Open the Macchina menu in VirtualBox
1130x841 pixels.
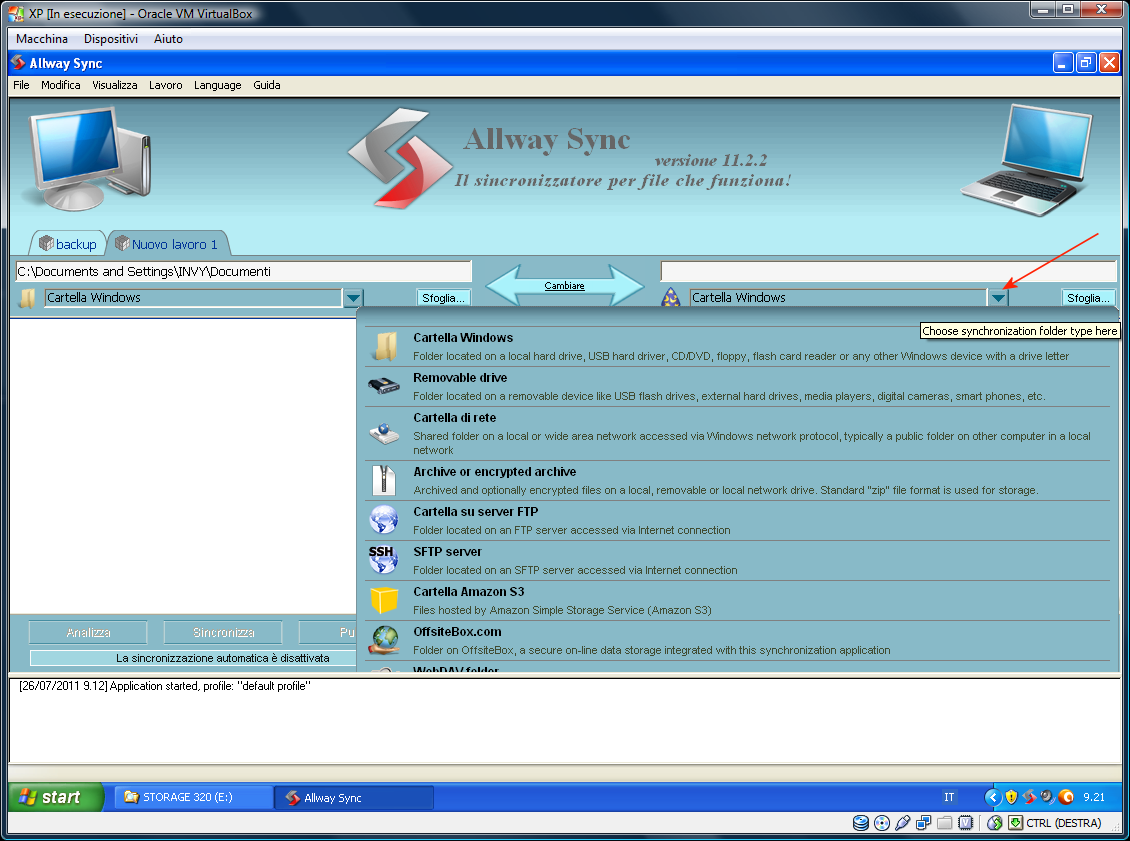coord(42,39)
